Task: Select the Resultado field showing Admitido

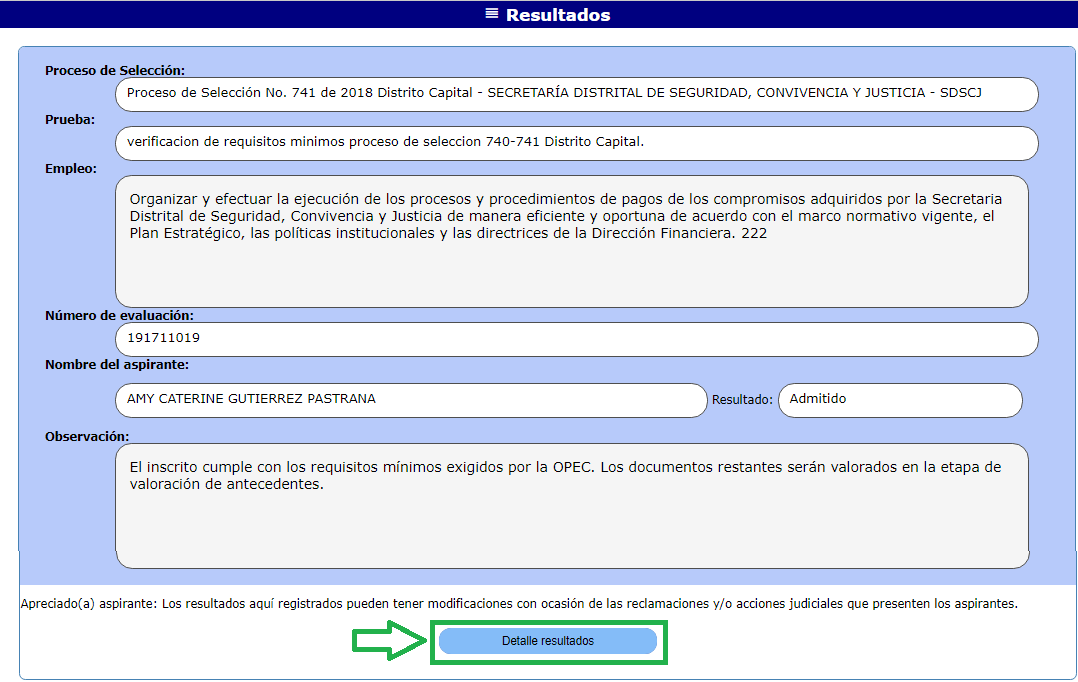Action: (x=900, y=400)
